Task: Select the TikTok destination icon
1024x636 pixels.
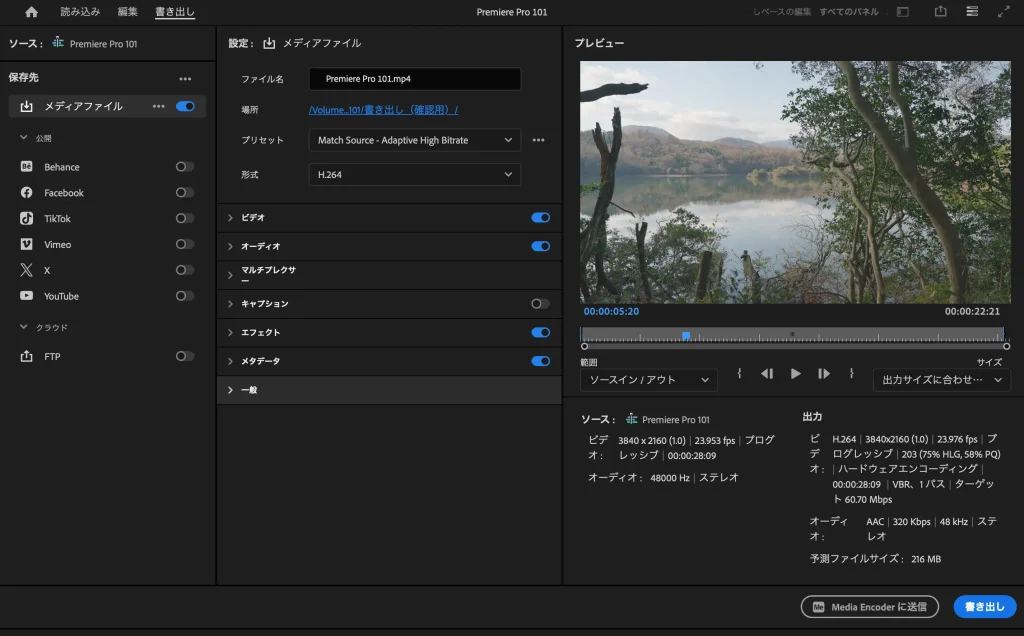Action: tap(30, 218)
